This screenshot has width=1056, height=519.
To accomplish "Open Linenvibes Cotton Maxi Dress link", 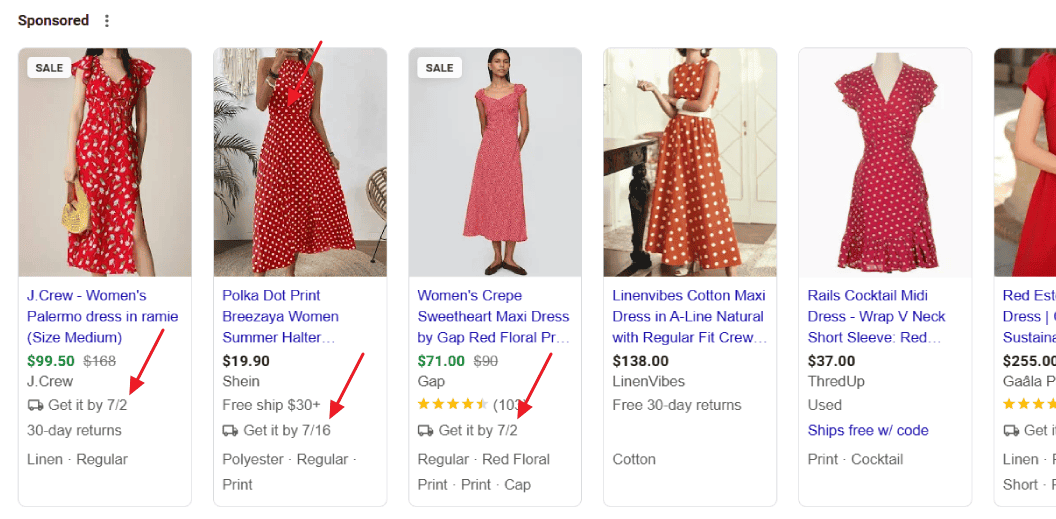I will pyautogui.click(x=689, y=316).
